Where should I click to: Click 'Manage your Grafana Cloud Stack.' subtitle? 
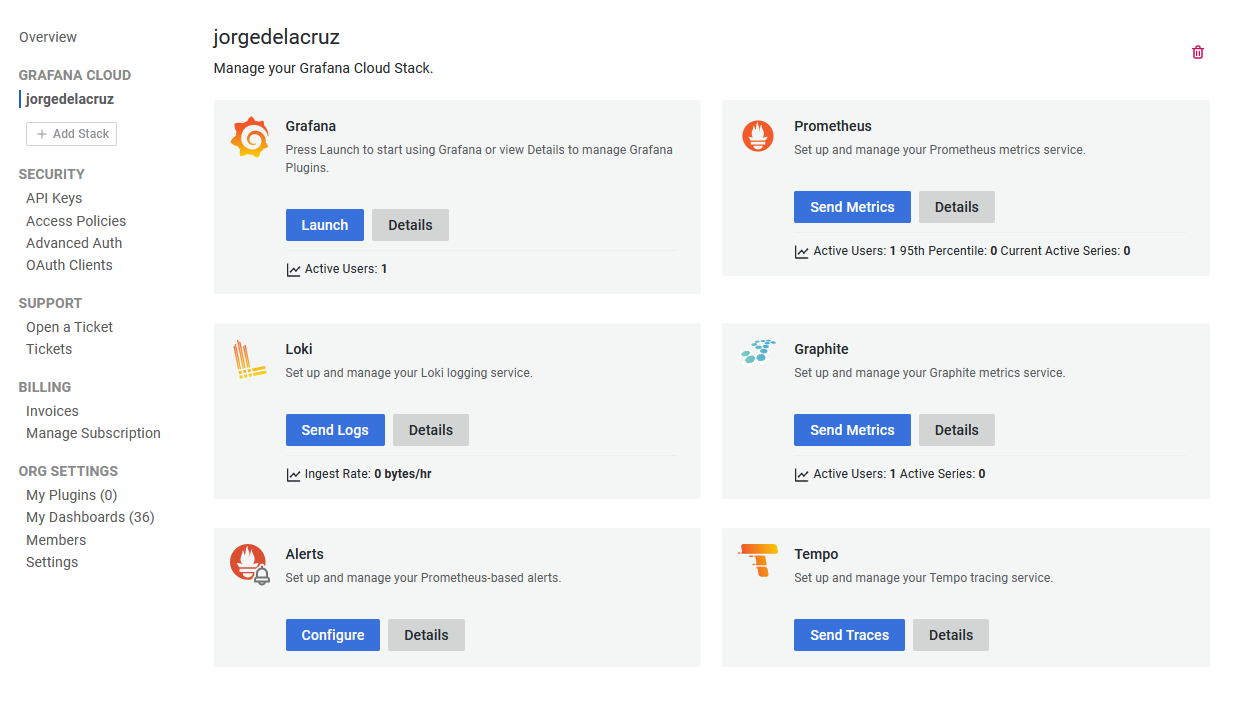coord(323,69)
